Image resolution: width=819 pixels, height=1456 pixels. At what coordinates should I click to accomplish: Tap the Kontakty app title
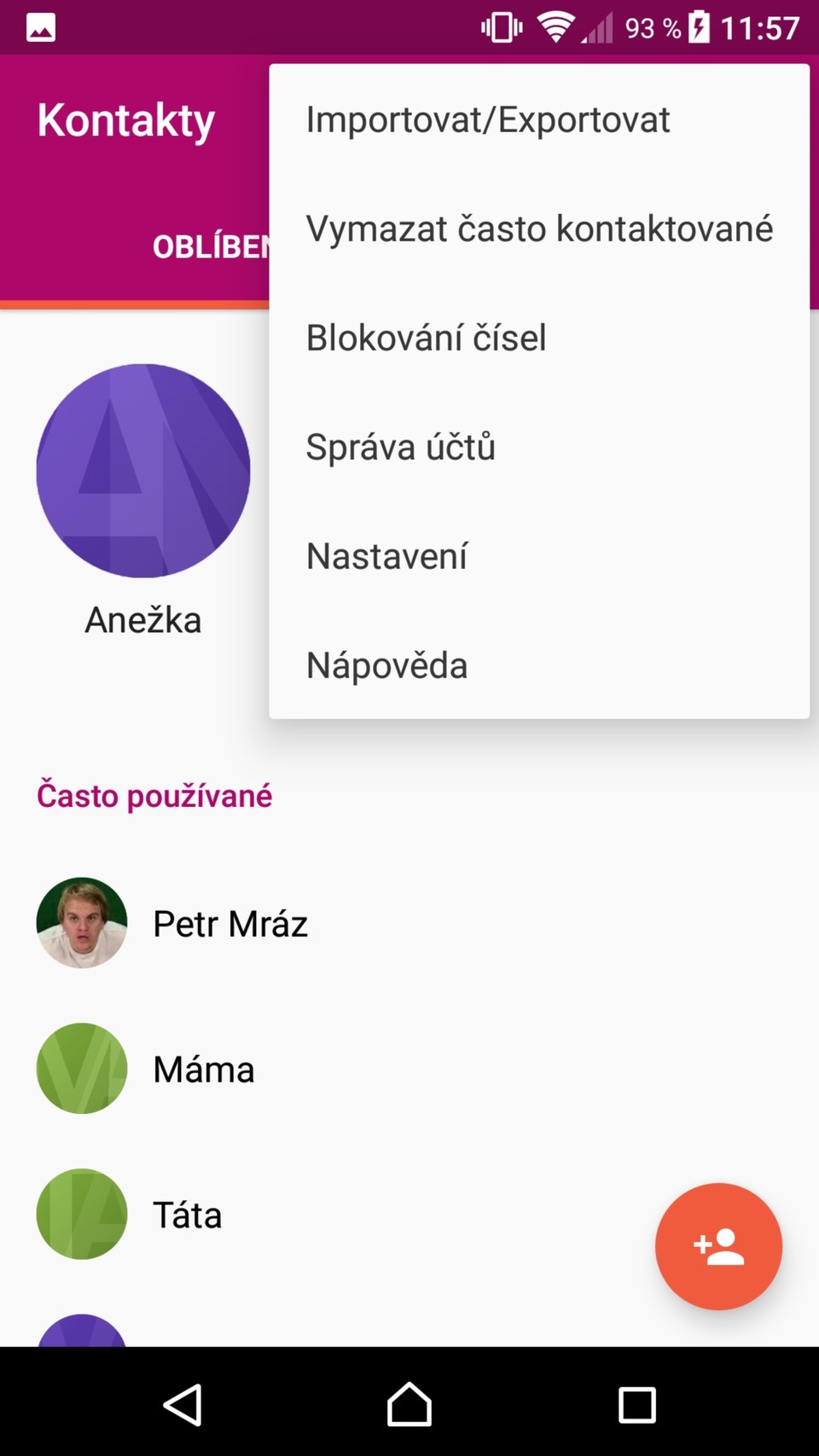click(x=126, y=120)
